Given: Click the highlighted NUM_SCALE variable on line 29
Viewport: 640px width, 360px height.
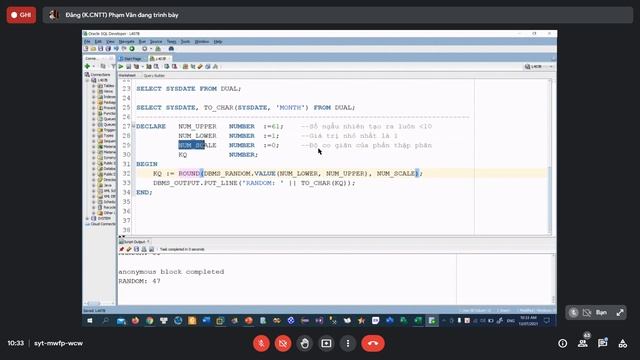Looking at the screenshot, I should click(x=198, y=145).
